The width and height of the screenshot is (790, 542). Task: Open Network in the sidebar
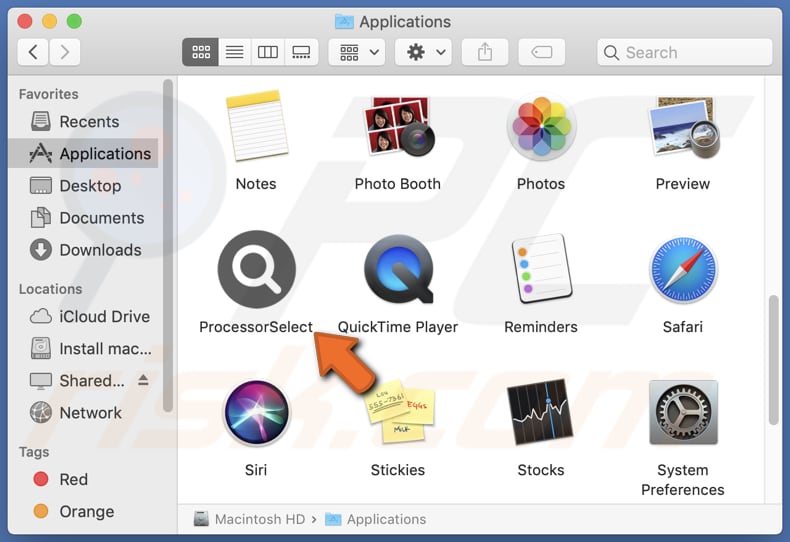[84, 413]
